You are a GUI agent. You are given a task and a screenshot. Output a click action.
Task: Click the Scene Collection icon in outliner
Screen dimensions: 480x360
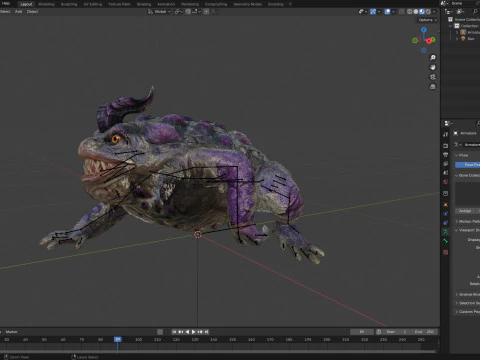pyautogui.click(x=451, y=19)
